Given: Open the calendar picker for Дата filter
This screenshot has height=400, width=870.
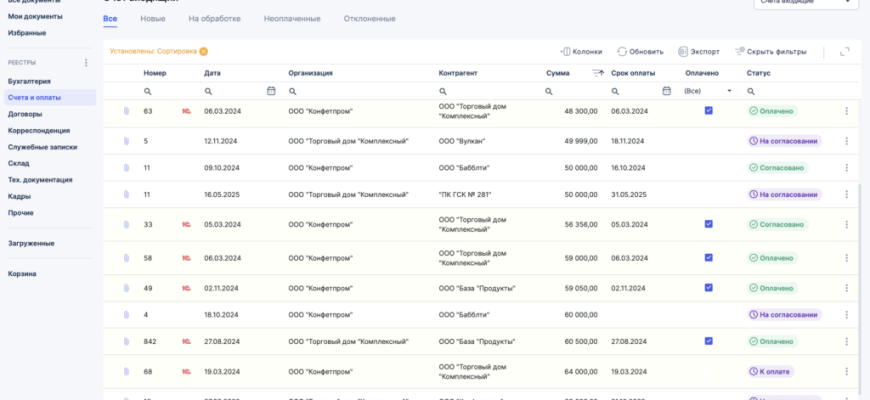Looking at the screenshot, I should pos(271,91).
